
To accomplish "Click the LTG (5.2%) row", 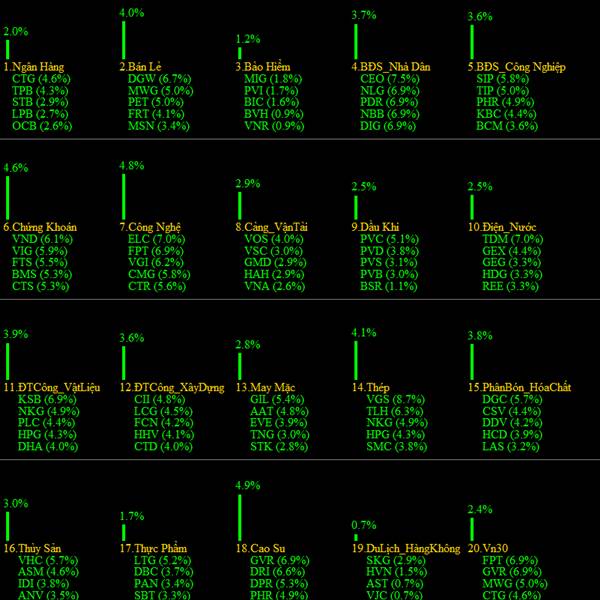I will 162,561.
